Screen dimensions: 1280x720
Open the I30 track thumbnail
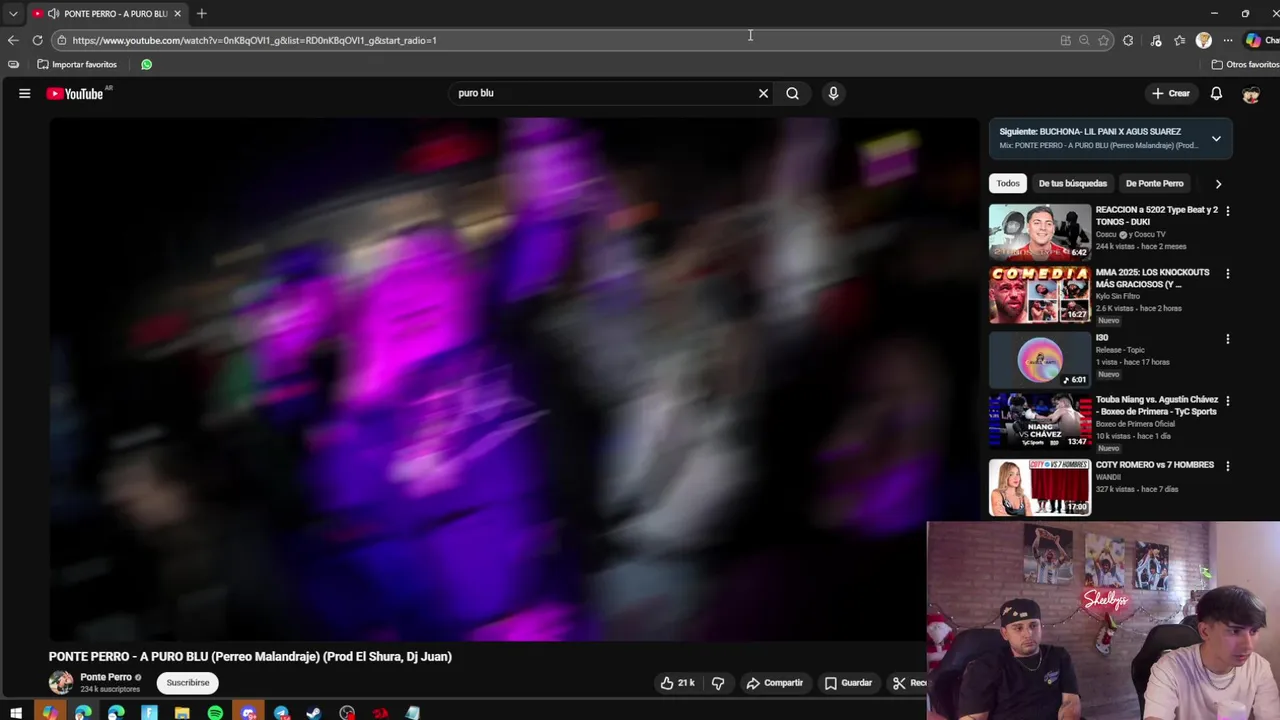1040,359
